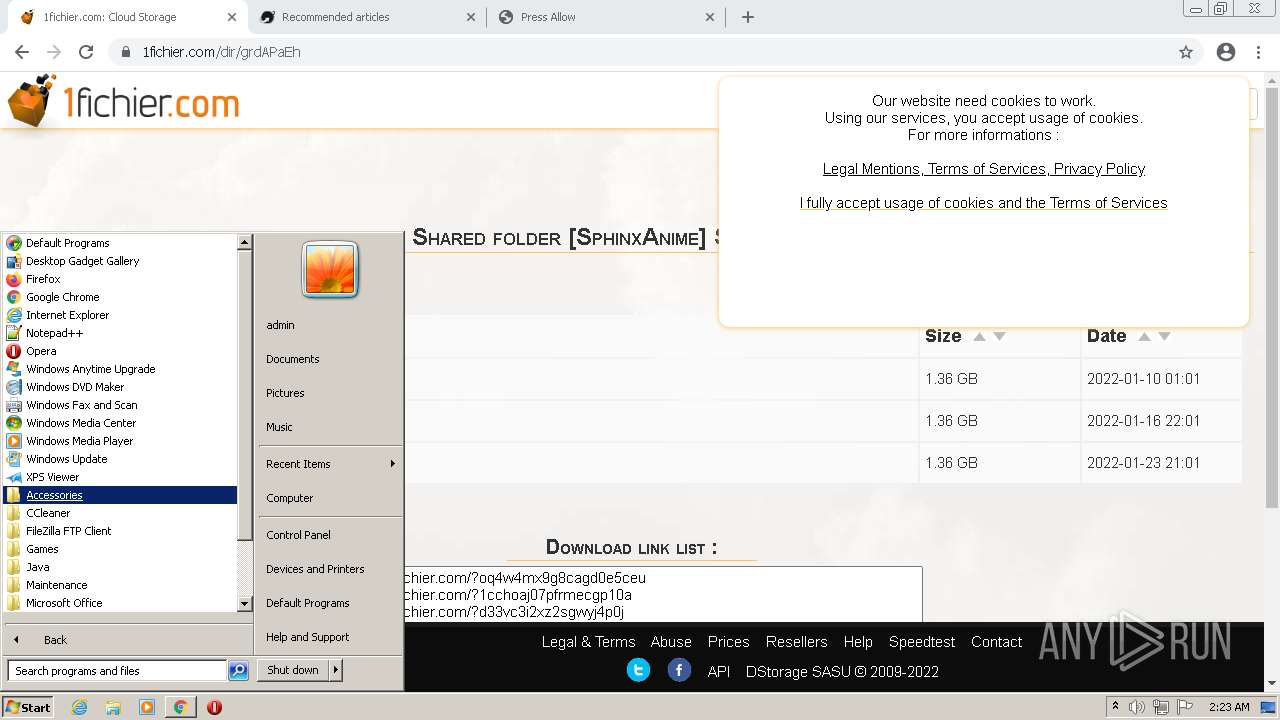Open the Chrome profile avatar
The image size is (1280, 720).
coord(1226,52)
